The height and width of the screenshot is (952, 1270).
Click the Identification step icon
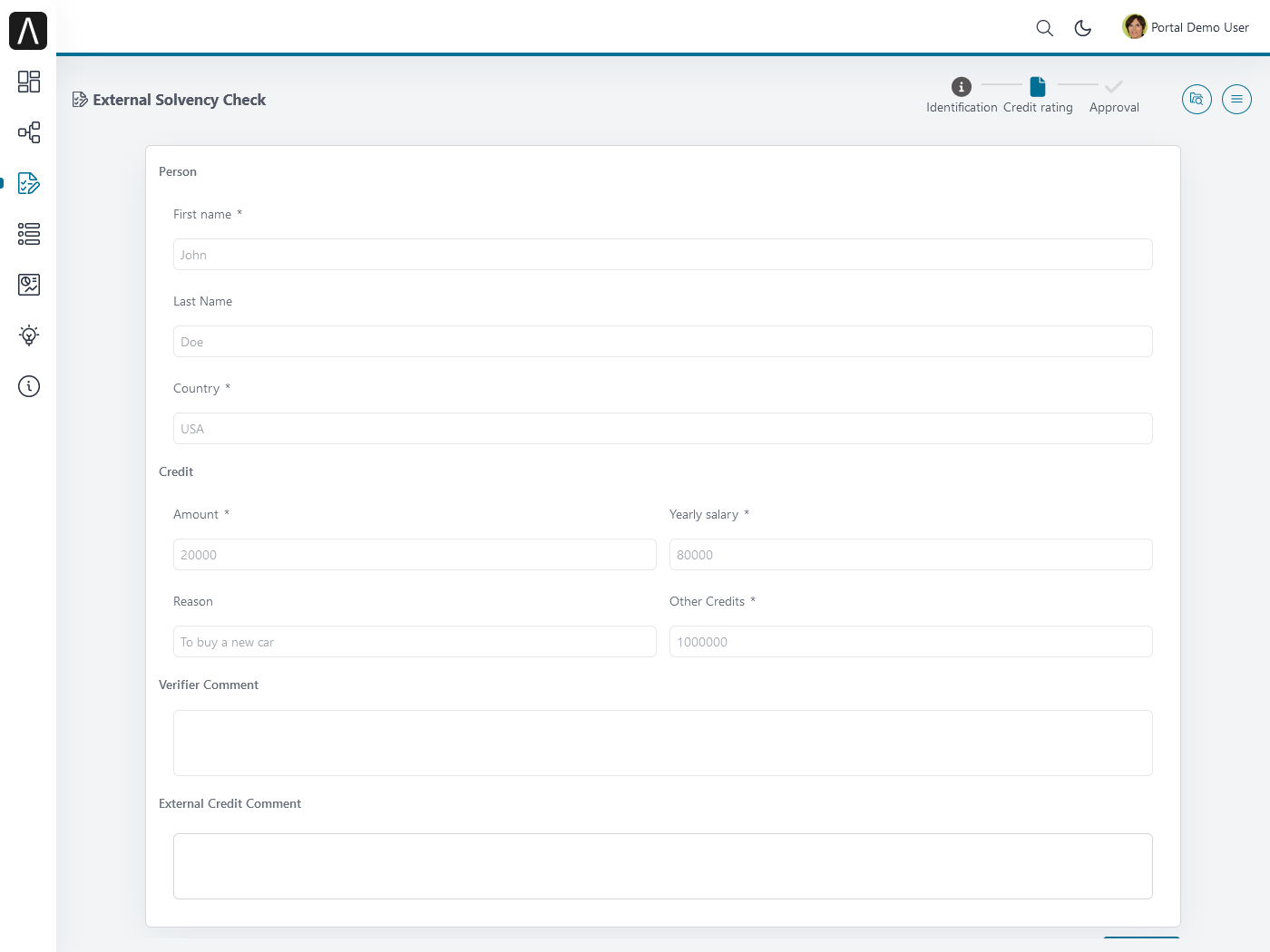pyautogui.click(x=962, y=87)
